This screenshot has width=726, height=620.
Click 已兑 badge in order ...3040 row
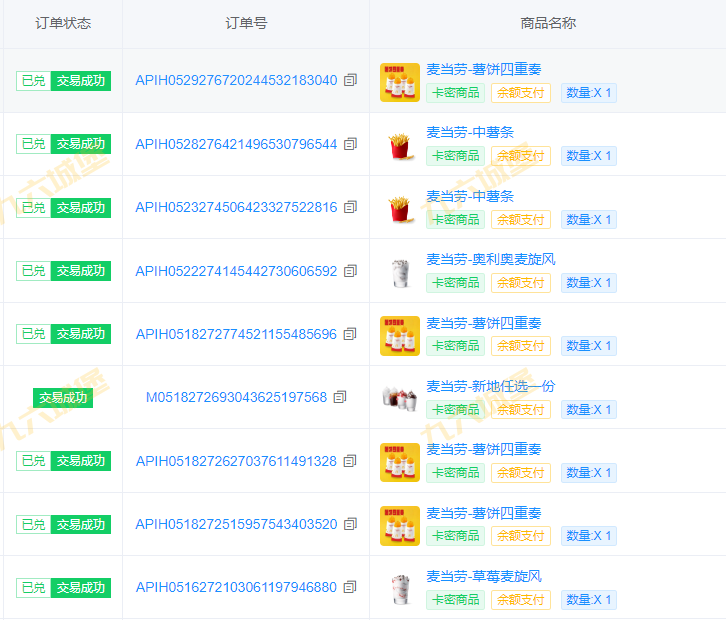click(x=33, y=81)
